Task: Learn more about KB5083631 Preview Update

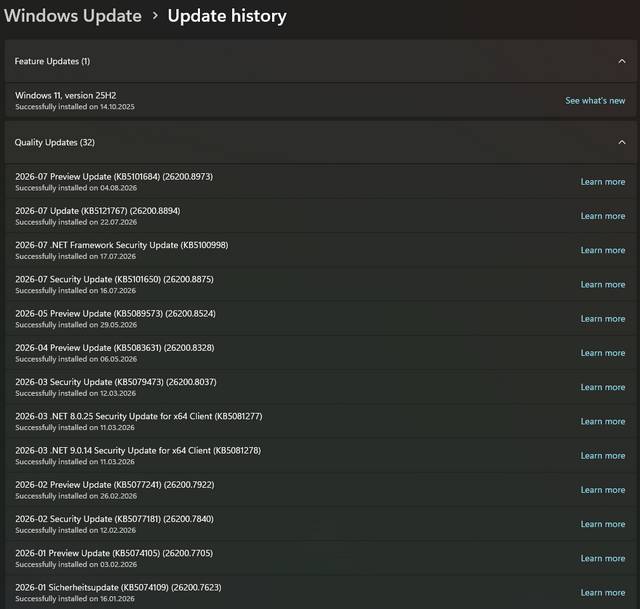Action: tap(603, 353)
